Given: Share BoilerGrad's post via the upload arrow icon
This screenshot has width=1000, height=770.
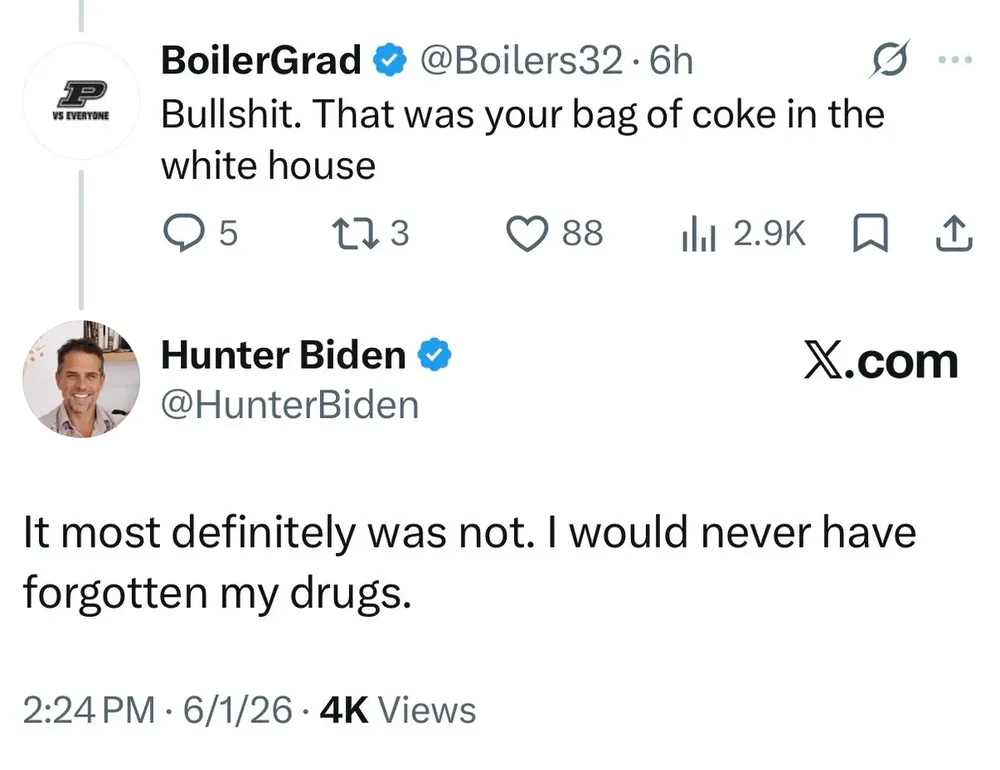Looking at the screenshot, I should pos(954,233).
